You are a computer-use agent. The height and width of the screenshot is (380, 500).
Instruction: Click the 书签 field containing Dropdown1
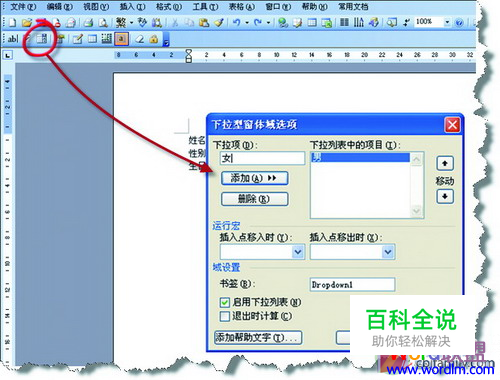(x=352, y=285)
